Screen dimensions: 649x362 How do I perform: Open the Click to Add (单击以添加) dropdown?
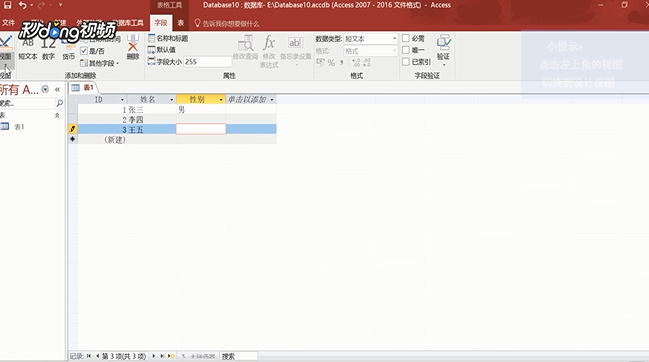272,100
